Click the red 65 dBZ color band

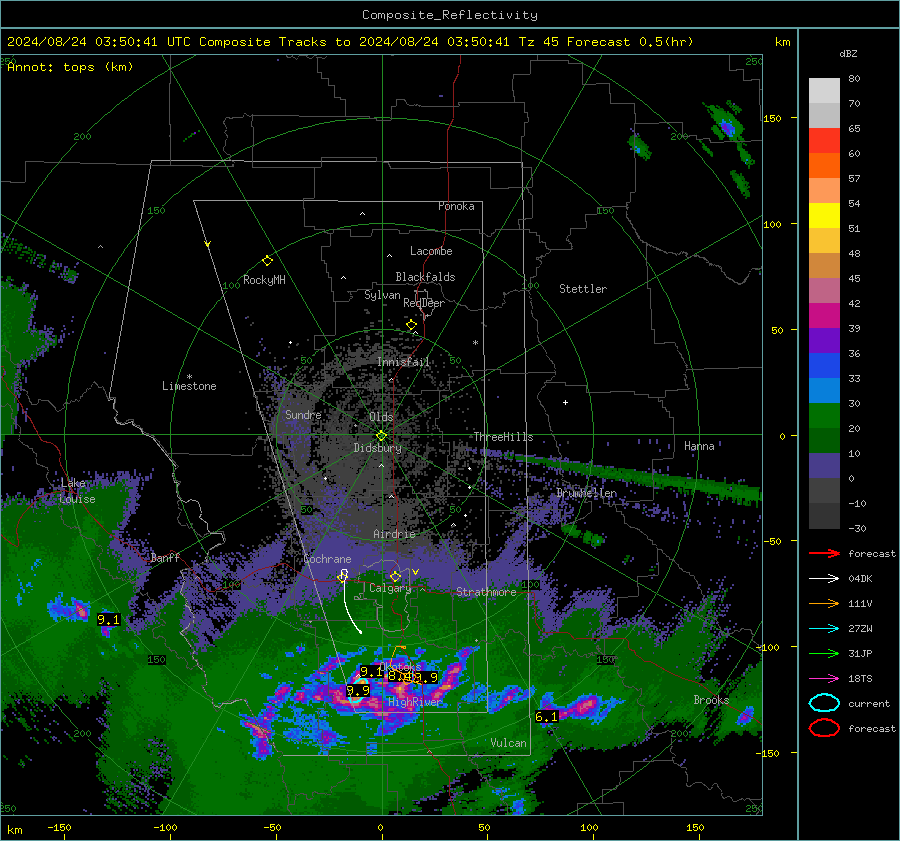pos(824,140)
